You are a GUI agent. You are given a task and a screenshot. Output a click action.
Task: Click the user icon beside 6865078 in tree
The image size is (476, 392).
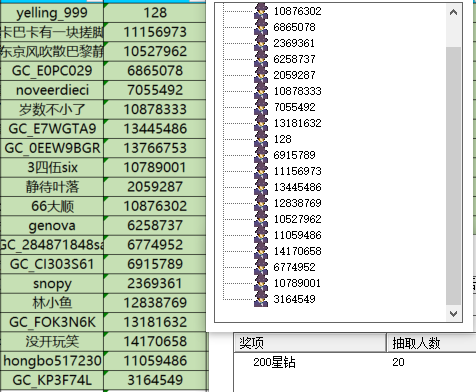(261, 27)
